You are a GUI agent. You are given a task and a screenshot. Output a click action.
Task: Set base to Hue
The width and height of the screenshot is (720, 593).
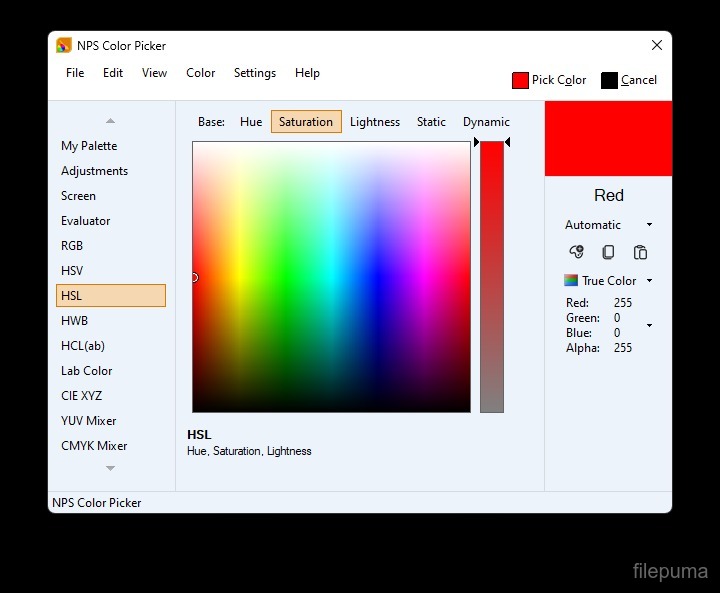(251, 122)
